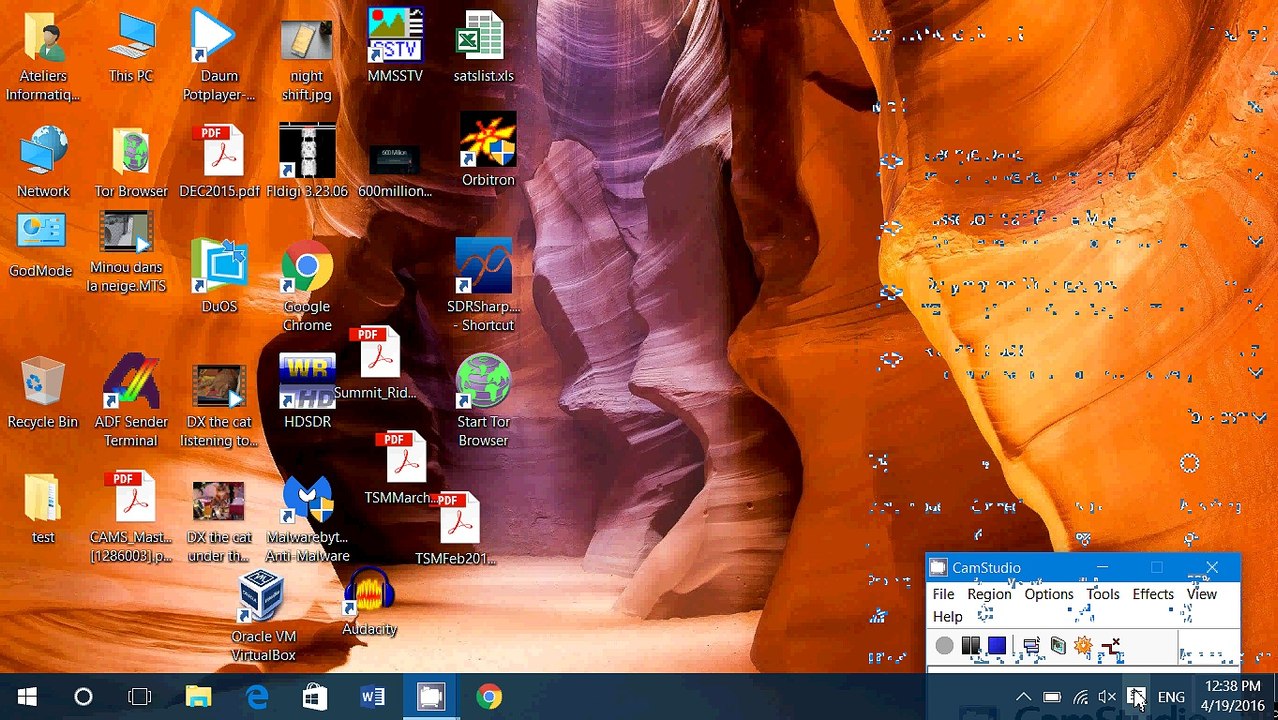Select the HDSDR desktop shortcut
Screen dimensions: 1278x720
point(307,392)
